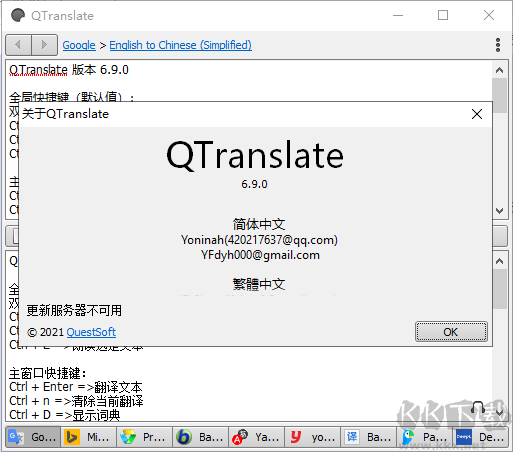Open the QuestSoft website link
This screenshot has height=452, width=513.
91,332
